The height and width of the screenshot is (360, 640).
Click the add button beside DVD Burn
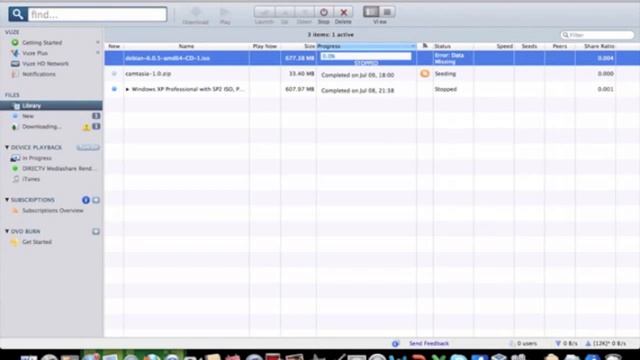[96, 231]
